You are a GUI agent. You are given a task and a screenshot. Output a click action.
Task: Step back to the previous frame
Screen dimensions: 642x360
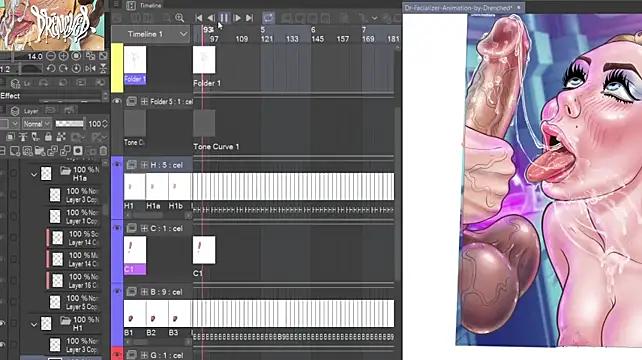pos(211,18)
